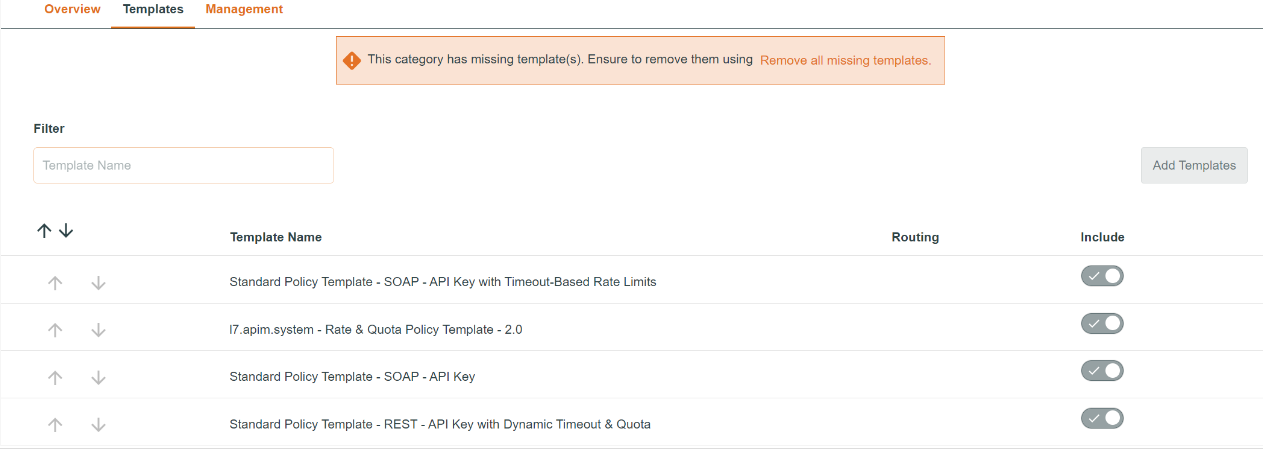
Task: Switch to the Management tab
Action: point(244,10)
